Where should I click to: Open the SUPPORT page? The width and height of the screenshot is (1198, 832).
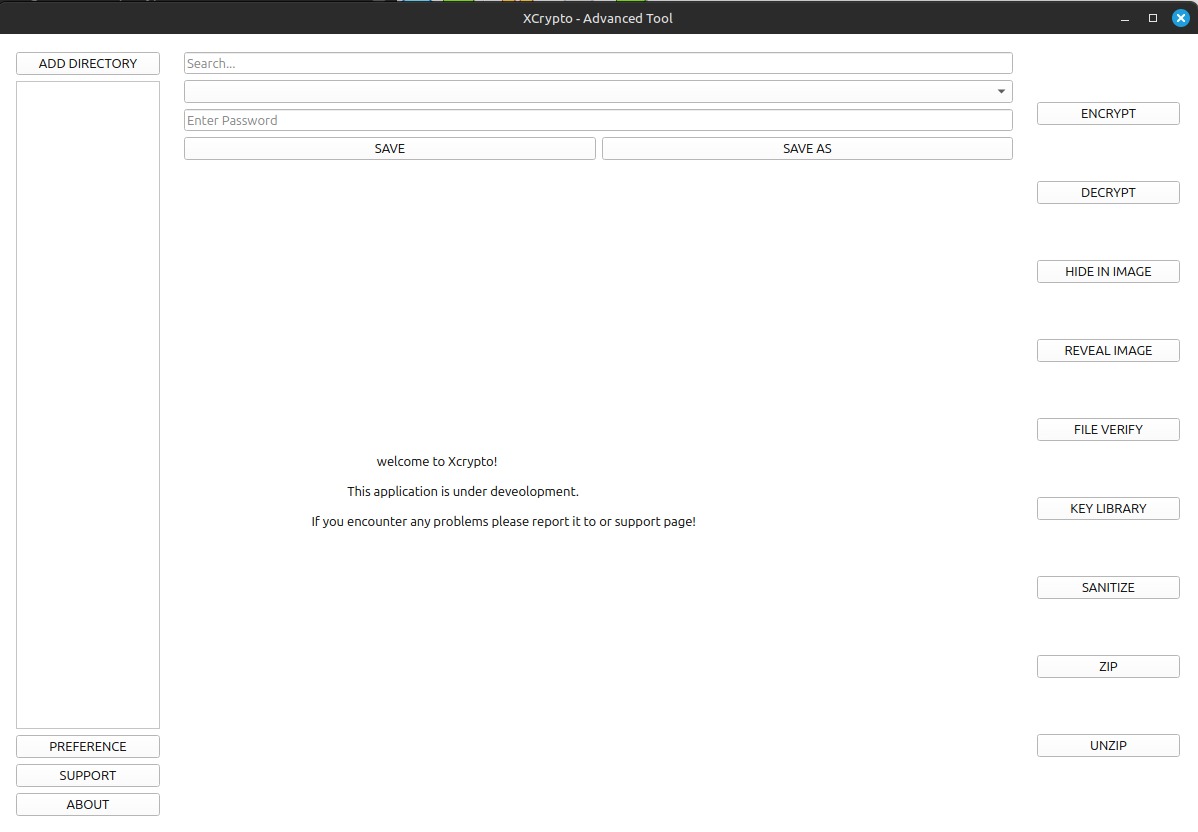point(88,775)
